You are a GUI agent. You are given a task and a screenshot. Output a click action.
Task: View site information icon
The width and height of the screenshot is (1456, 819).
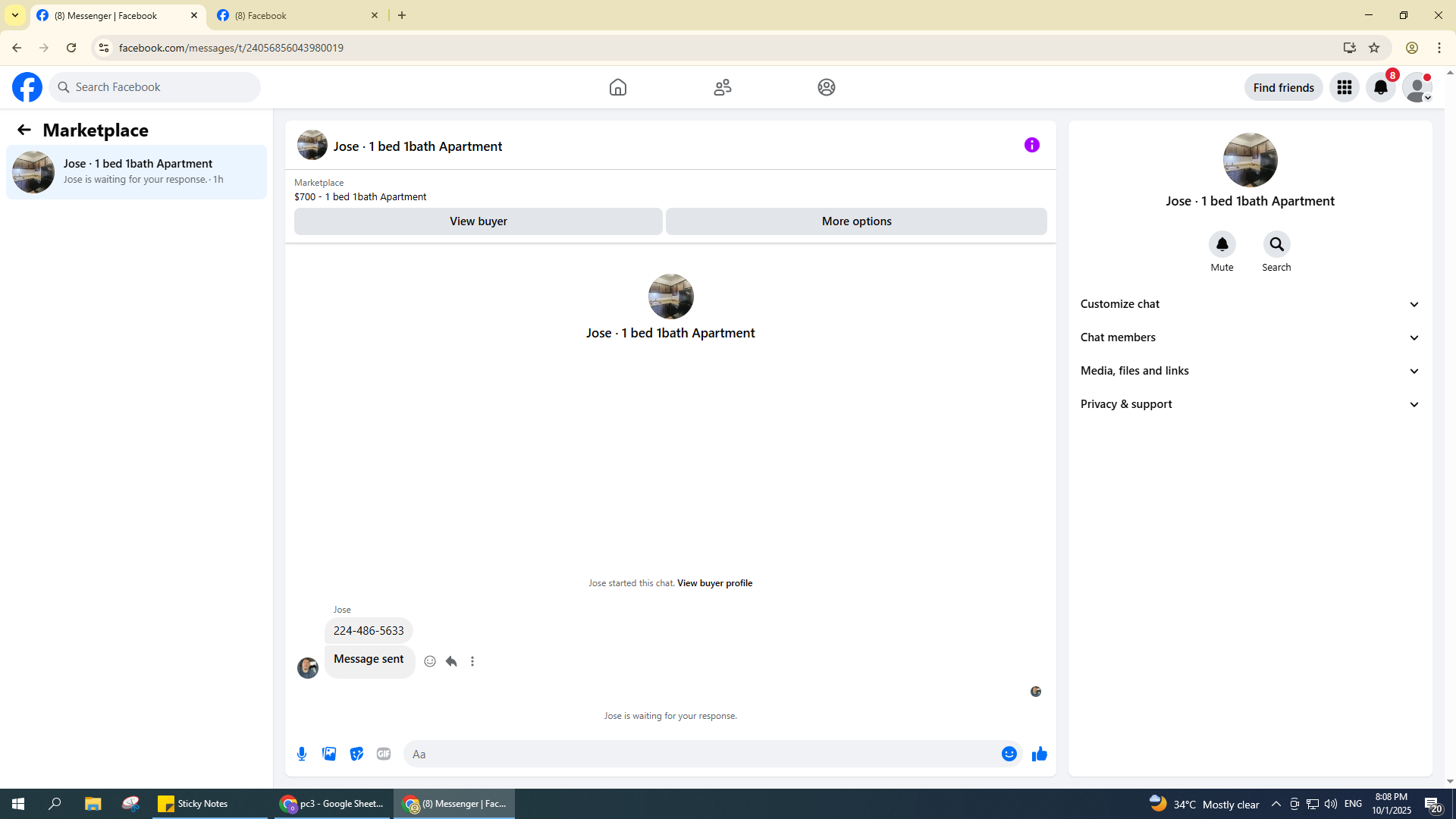point(104,48)
